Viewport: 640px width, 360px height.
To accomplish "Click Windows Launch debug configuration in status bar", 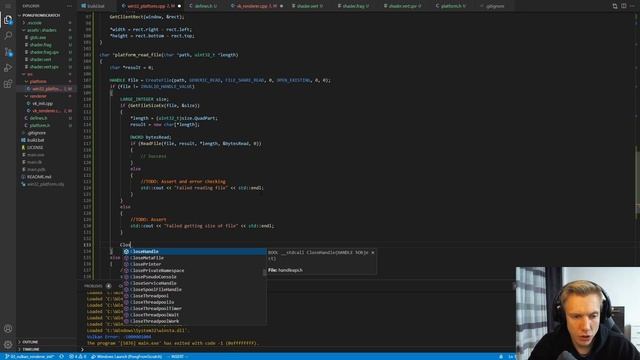I will (x=127, y=357).
